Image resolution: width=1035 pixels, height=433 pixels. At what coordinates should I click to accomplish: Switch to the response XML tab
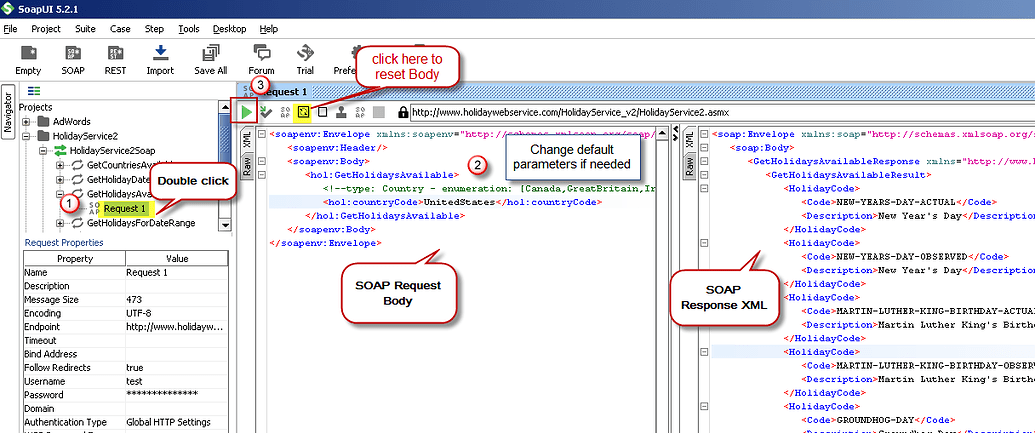688,141
